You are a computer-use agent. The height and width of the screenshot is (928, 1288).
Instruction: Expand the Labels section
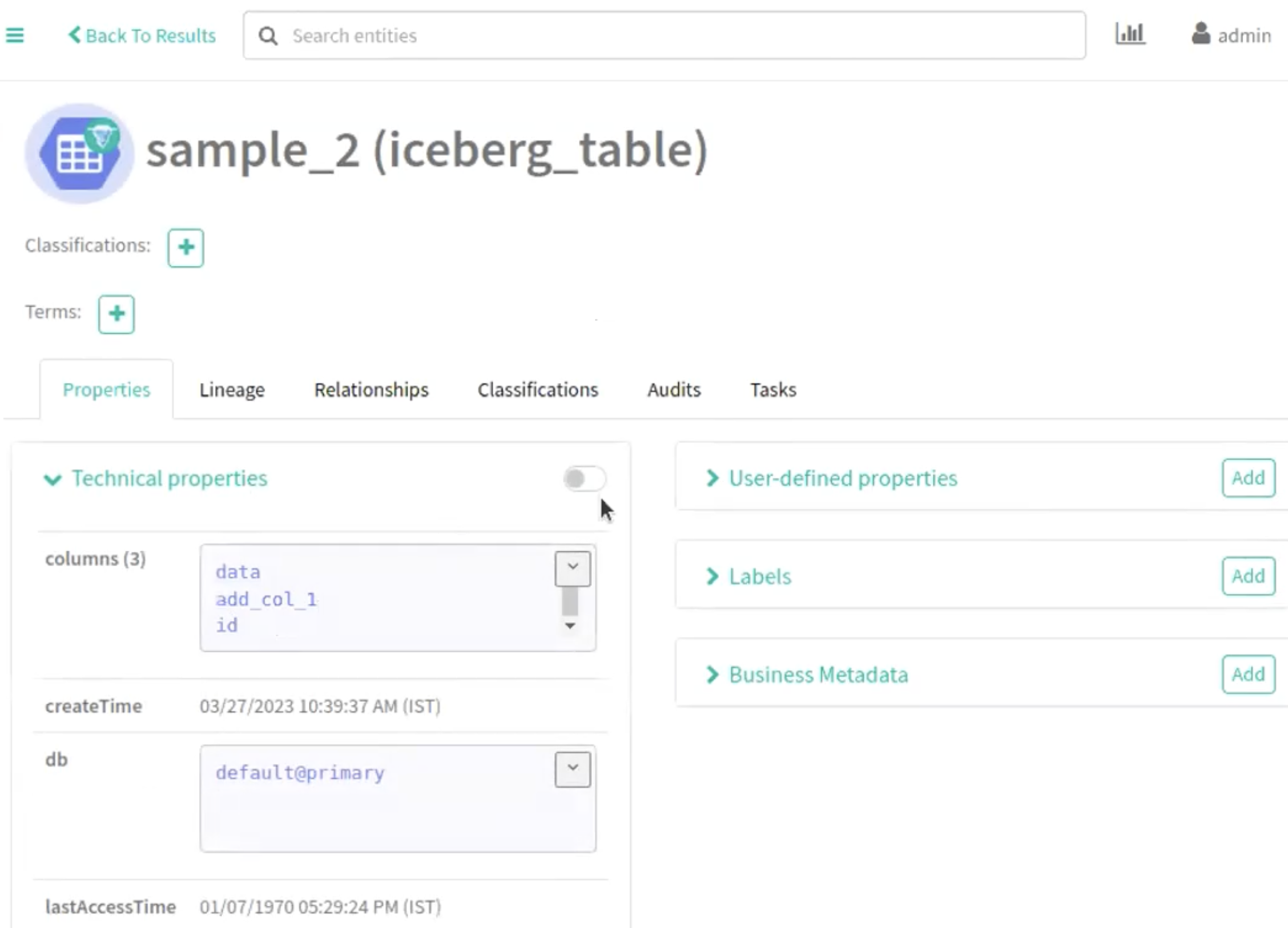(x=712, y=576)
